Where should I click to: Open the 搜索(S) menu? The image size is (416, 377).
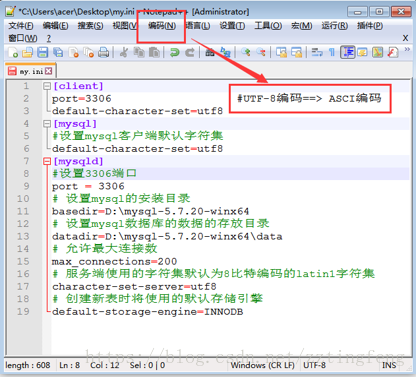click(90, 26)
